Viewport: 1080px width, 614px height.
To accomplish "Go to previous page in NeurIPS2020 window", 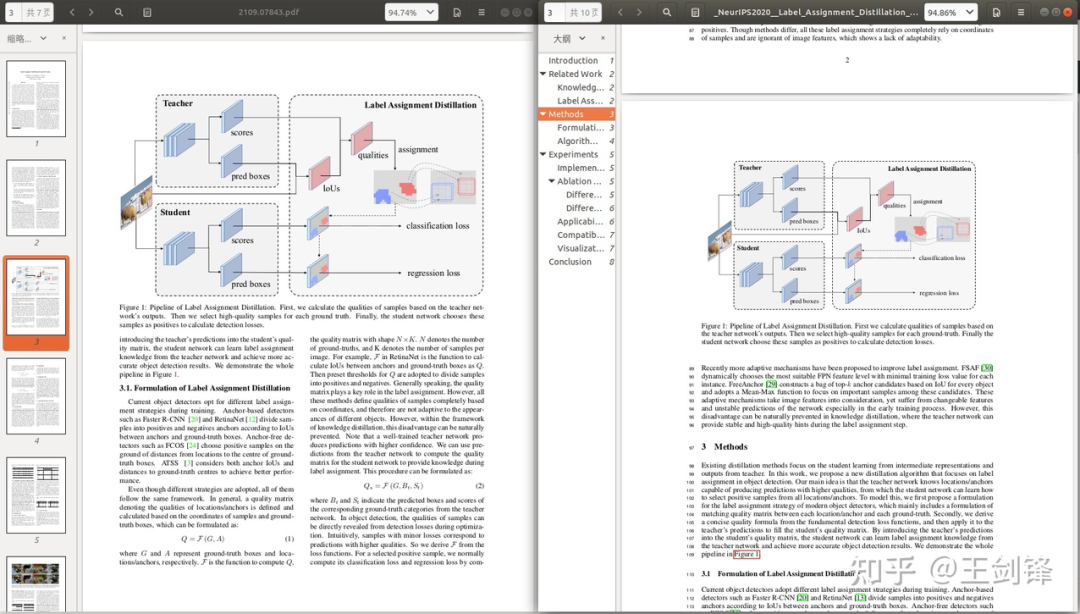I will tap(620, 12).
